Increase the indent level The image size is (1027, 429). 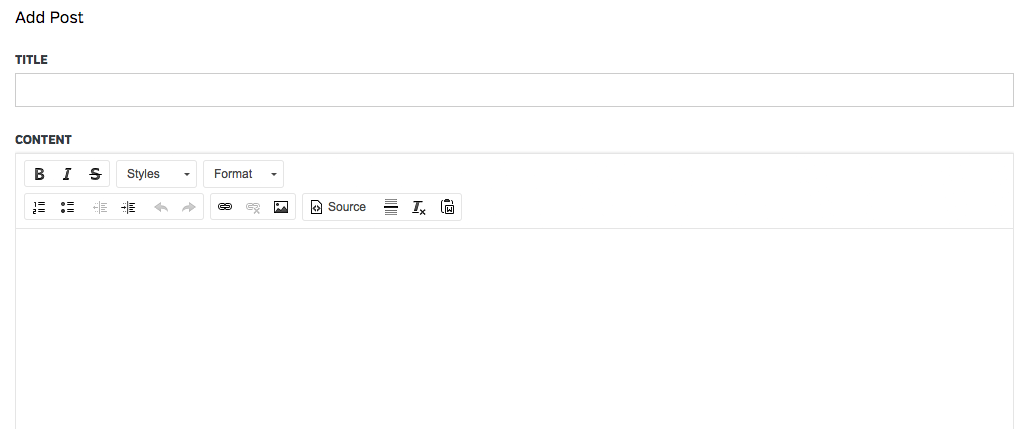point(128,207)
